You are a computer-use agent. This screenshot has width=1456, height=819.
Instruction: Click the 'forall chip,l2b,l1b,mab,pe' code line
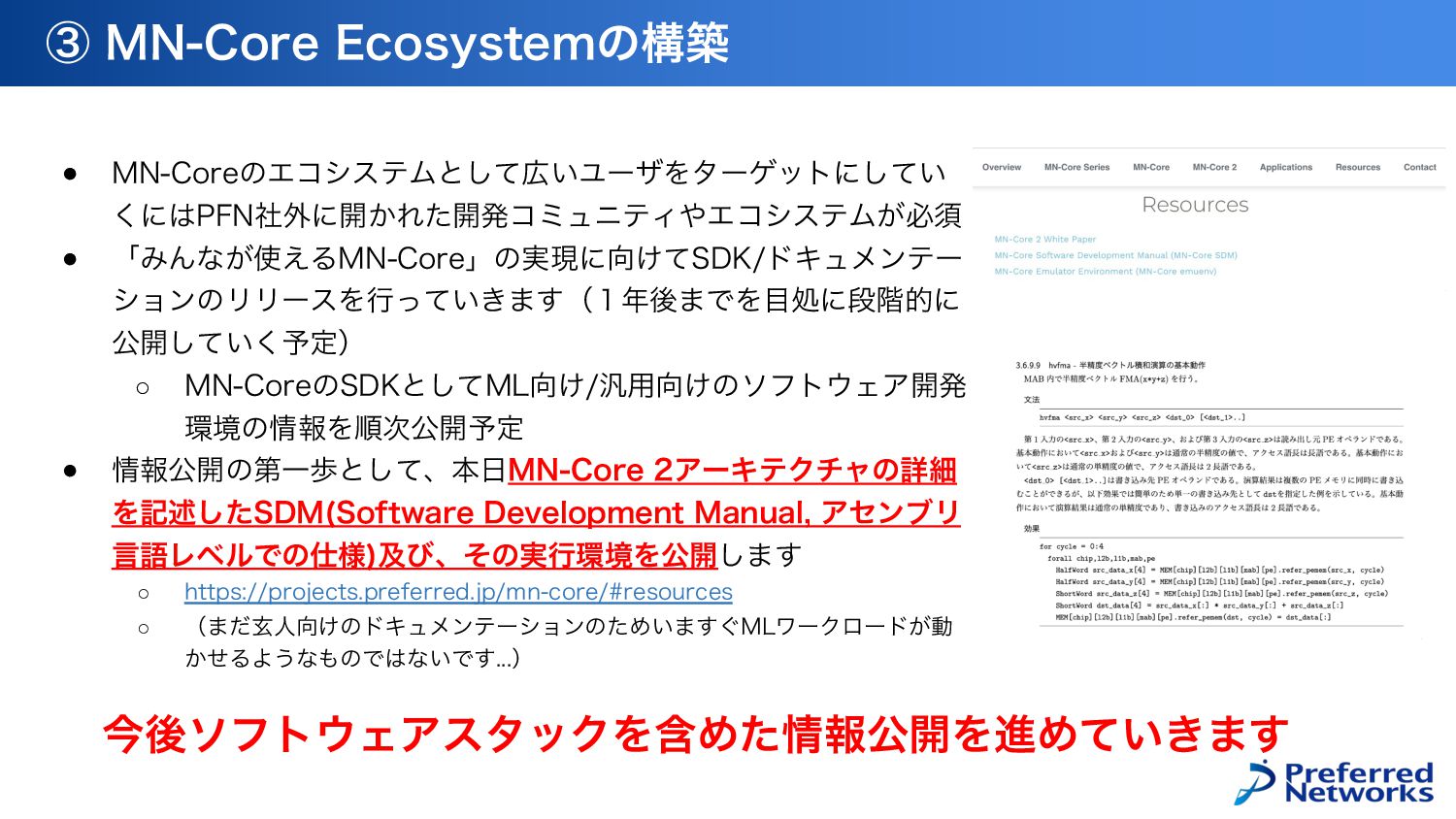1102,559
